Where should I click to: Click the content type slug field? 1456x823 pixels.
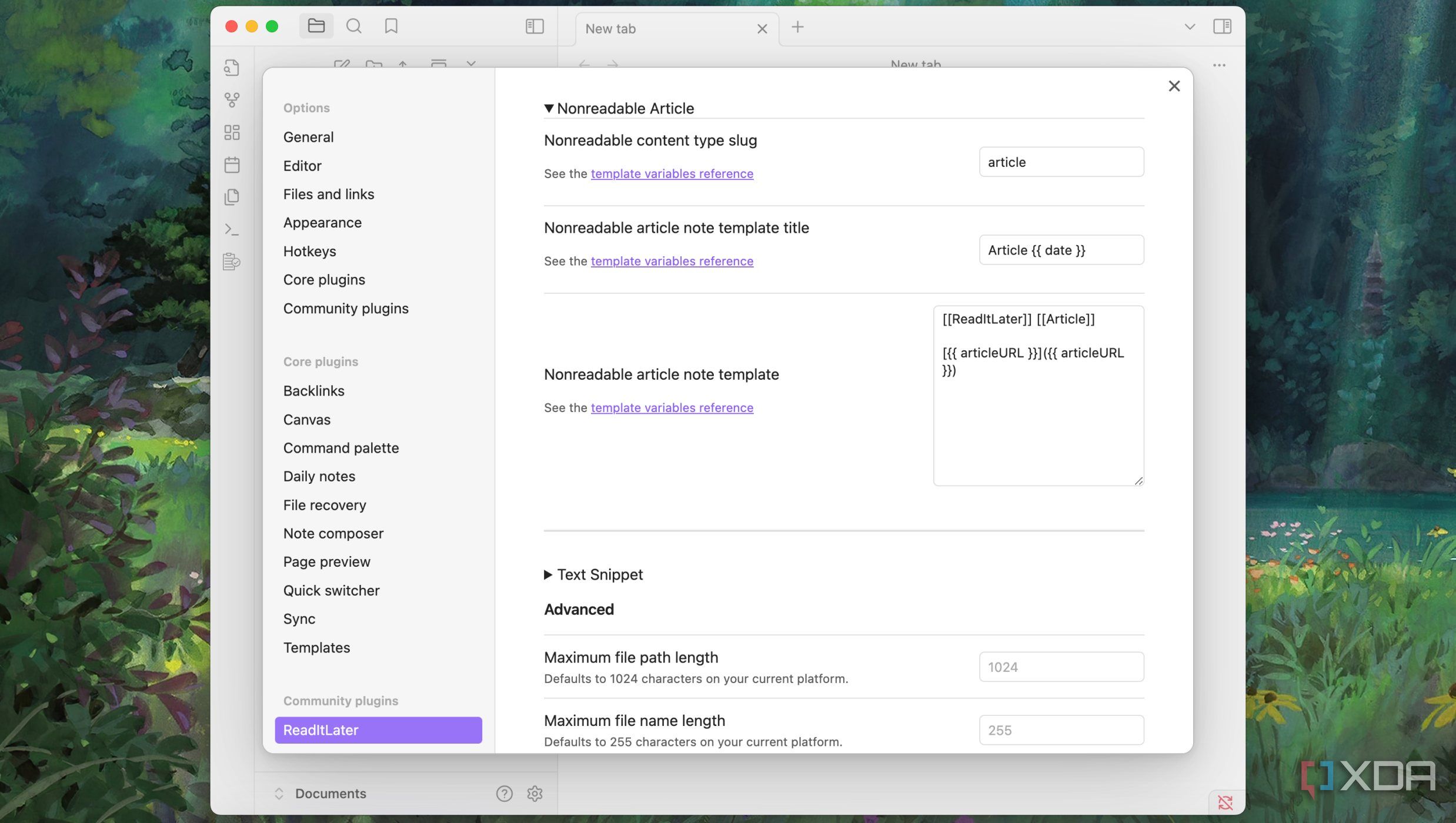pos(1061,162)
